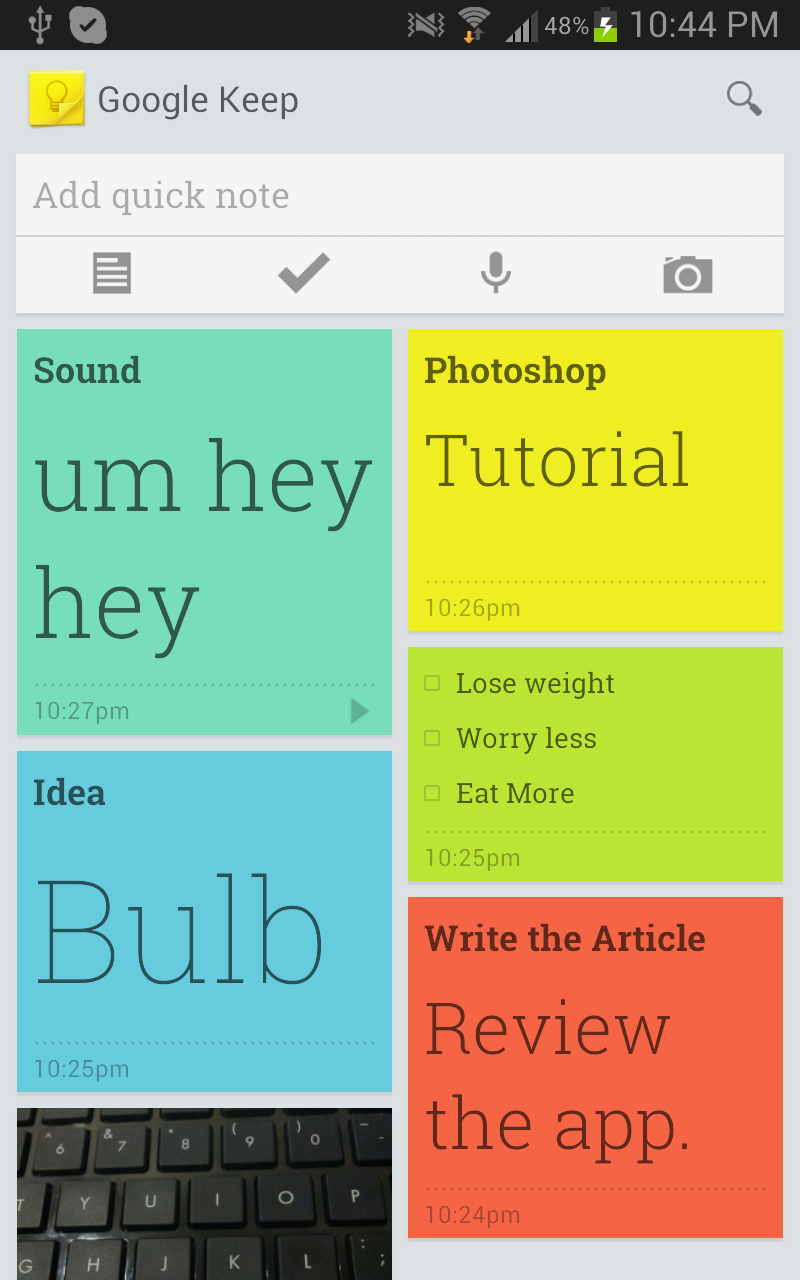Create a new text note icon
The image size is (800, 1280).
[x=112, y=274]
